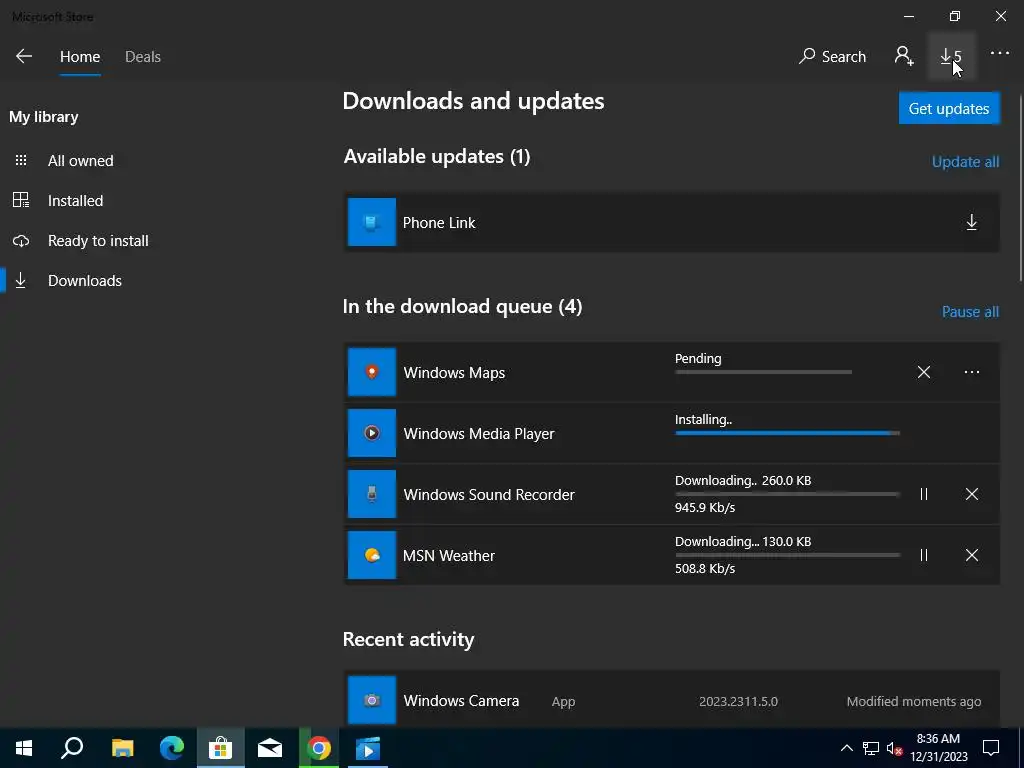Cancel the Windows Maps download
1024x768 pixels.
click(923, 372)
